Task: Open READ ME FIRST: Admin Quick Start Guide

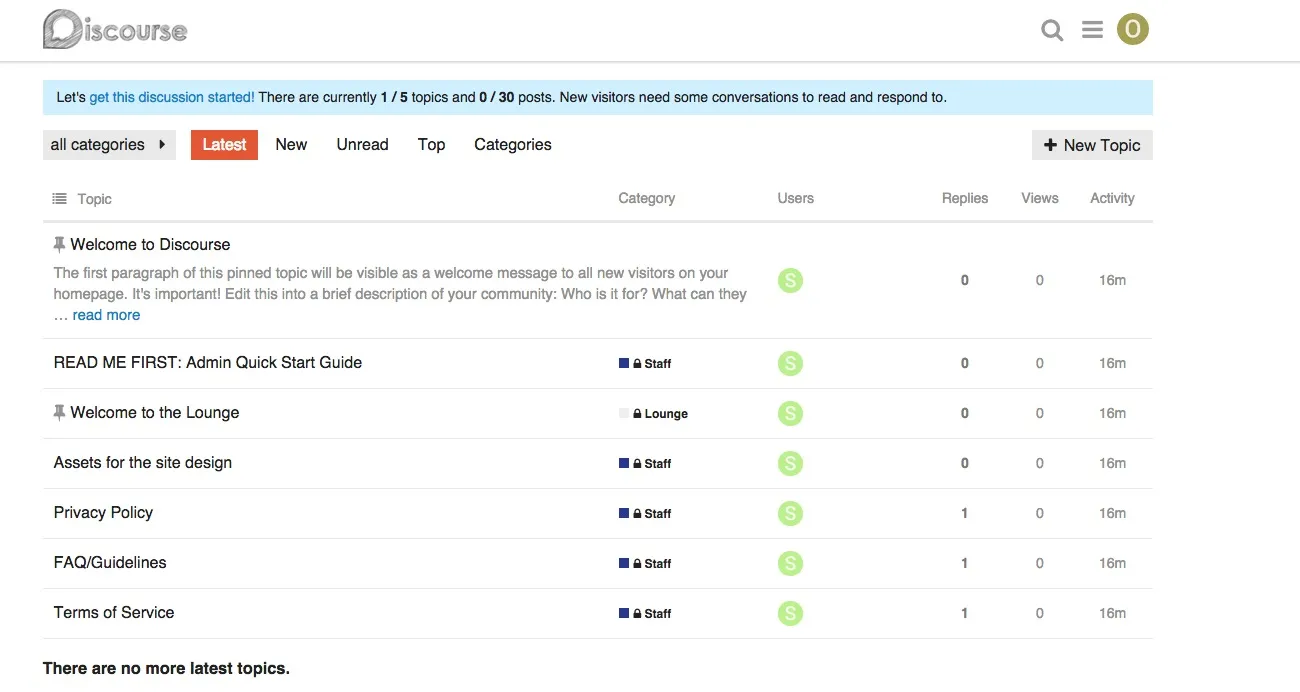Action: [x=208, y=363]
